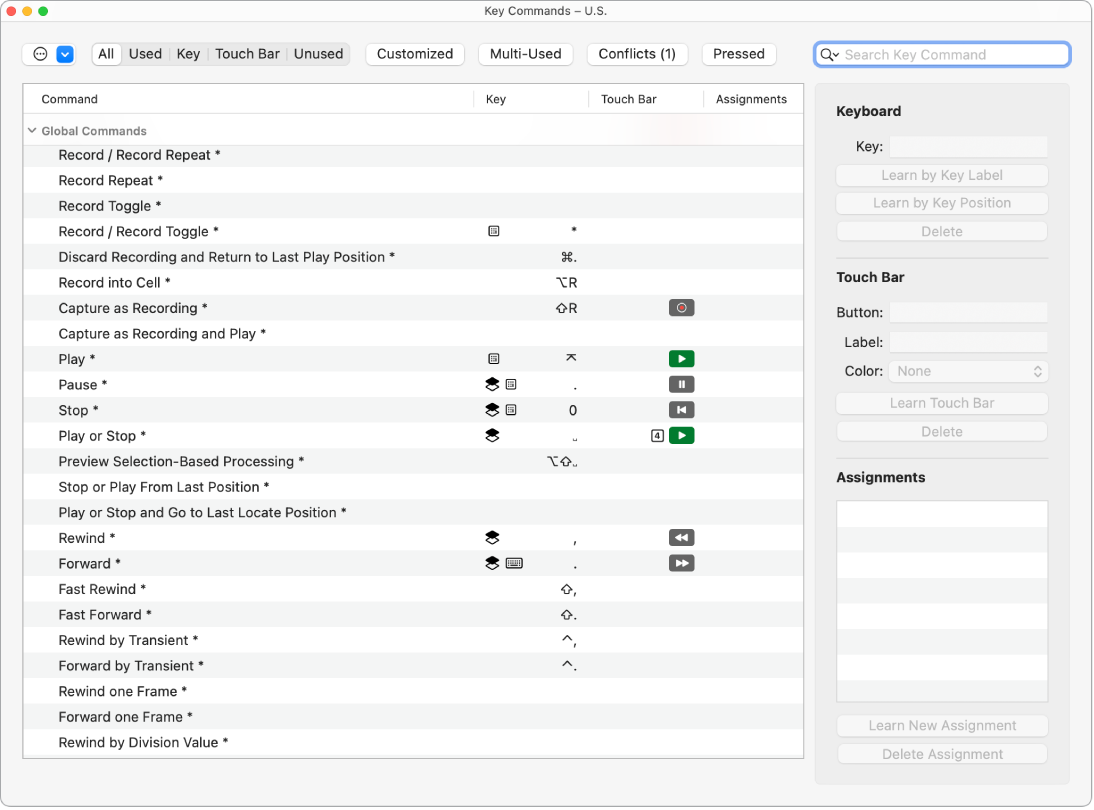Viewport: 1094px width, 810px height.
Task: Click the Fast Forward icon on the Forward row
Action: [681, 563]
